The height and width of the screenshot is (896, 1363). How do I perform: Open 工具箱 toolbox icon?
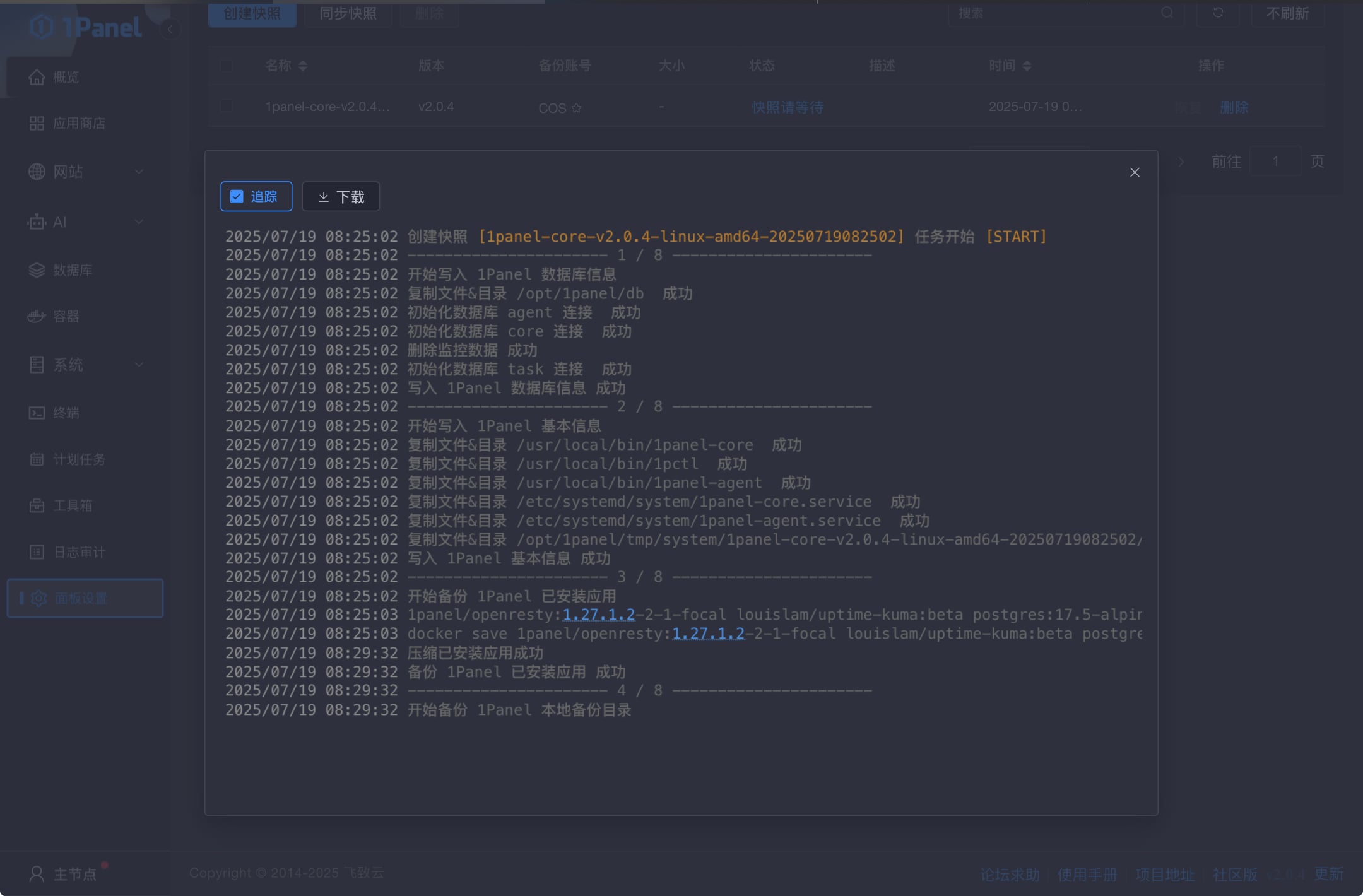pyautogui.click(x=37, y=505)
